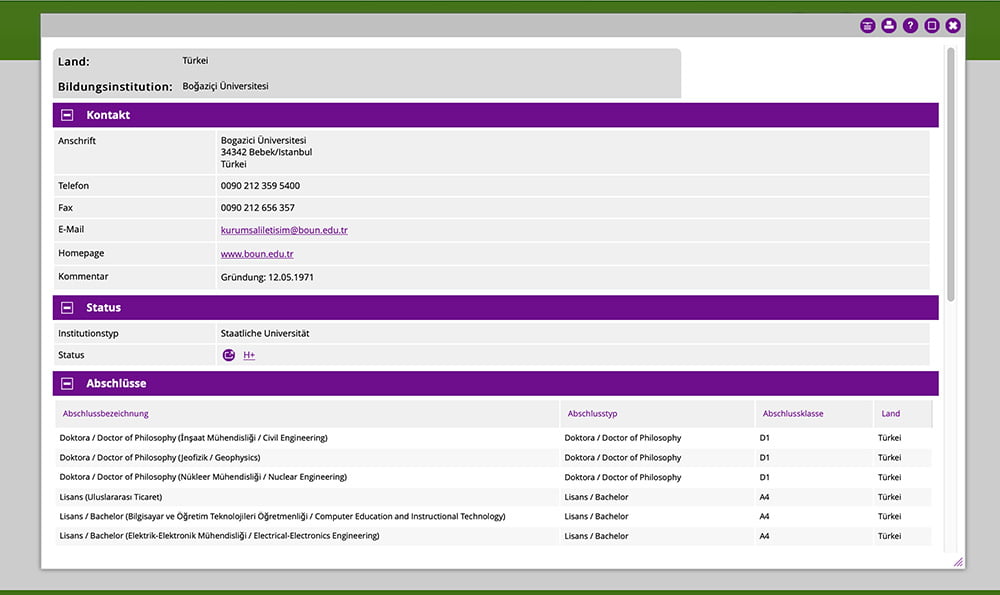Collapse the Abschlüsse section

pyautogui.click(x=67, y=383)
